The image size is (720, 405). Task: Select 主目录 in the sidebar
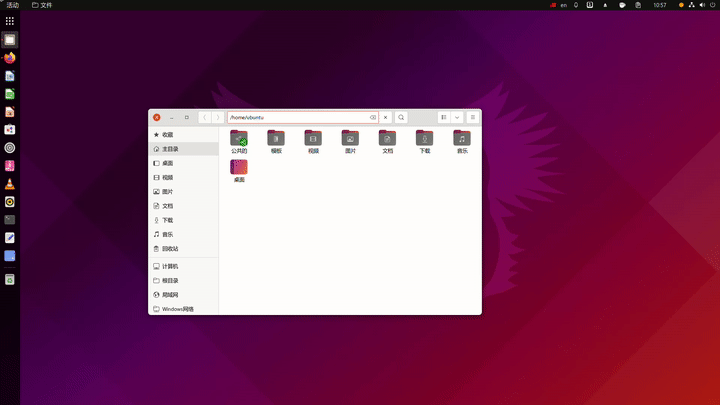point(184,149)
